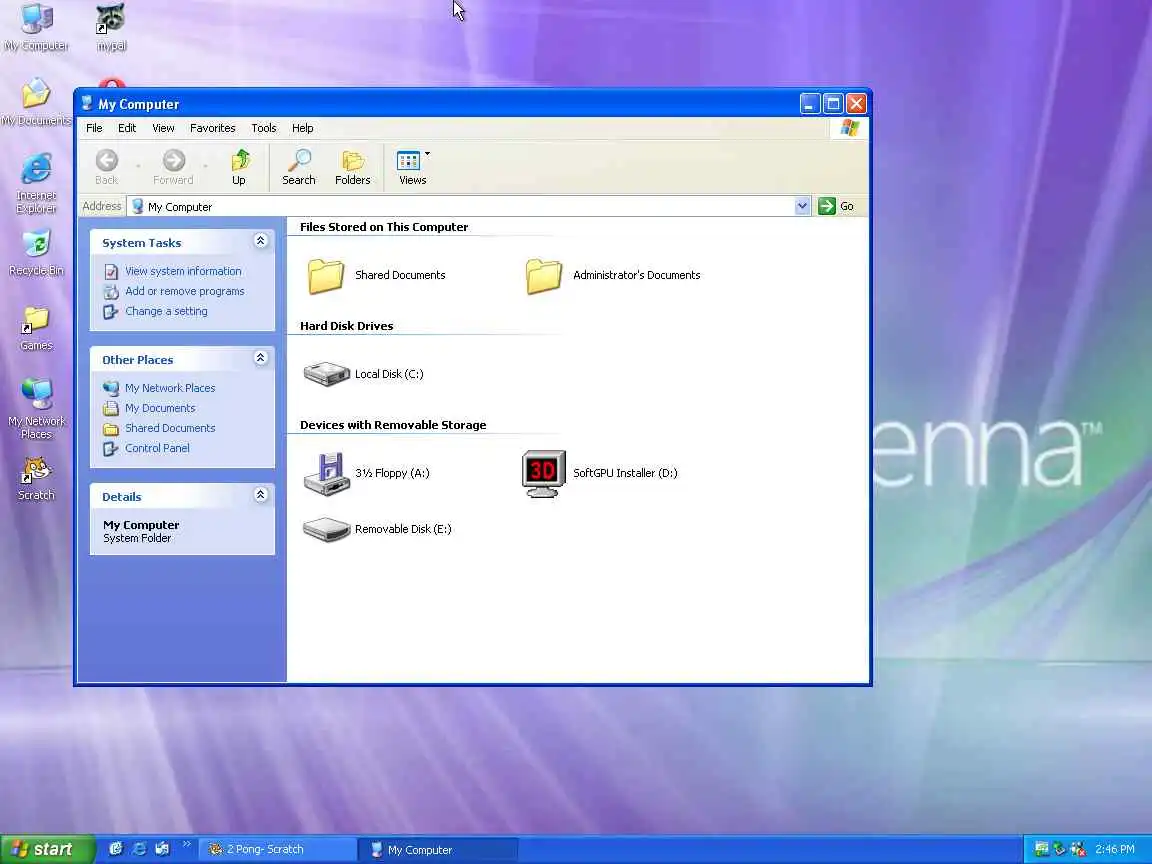Open My Network Places link in sidebar

click(170, 388)
